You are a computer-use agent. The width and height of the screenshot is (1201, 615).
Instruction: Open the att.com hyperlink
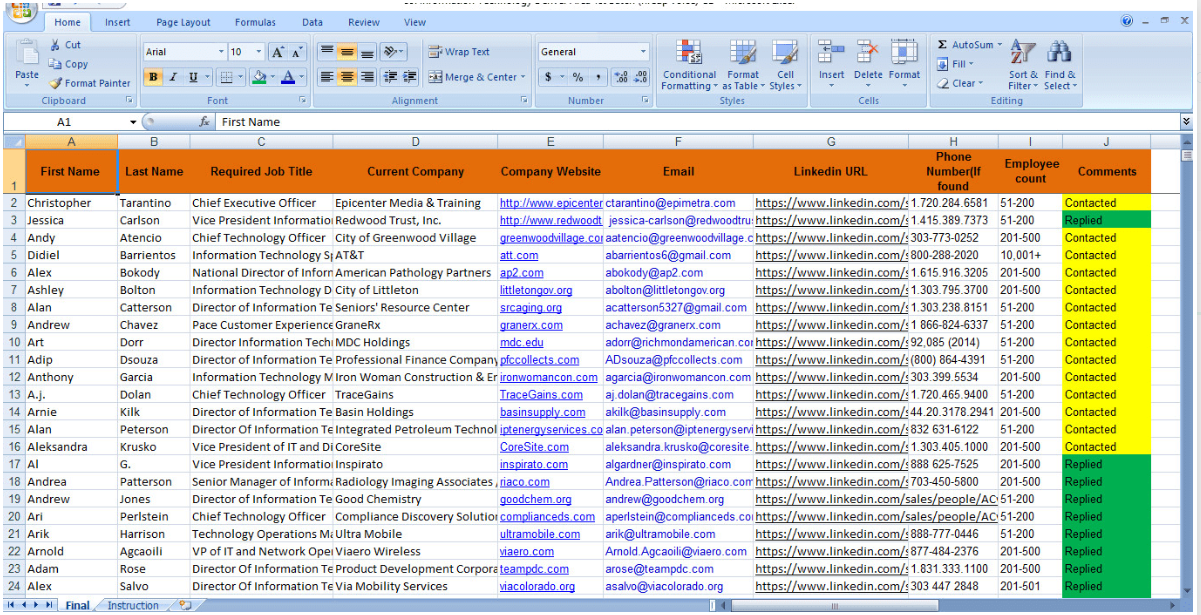tap(519, 254)
